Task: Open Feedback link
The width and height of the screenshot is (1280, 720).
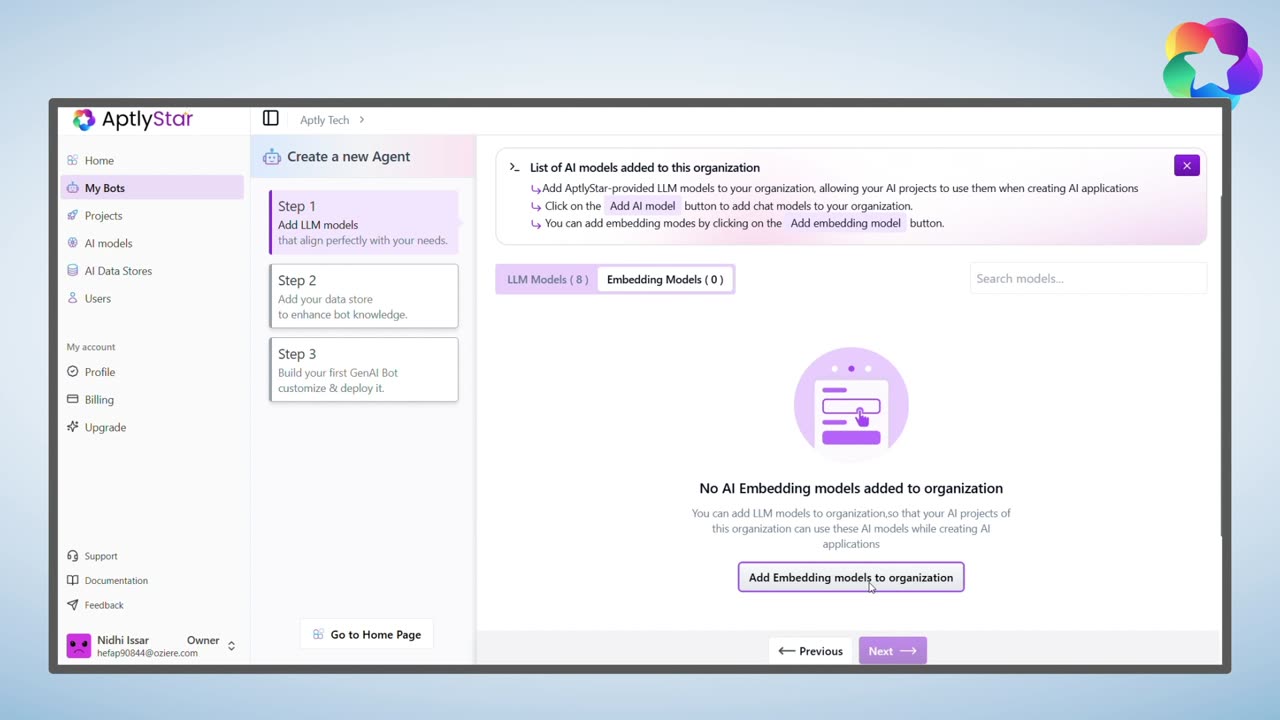Action: click(104, 605)
